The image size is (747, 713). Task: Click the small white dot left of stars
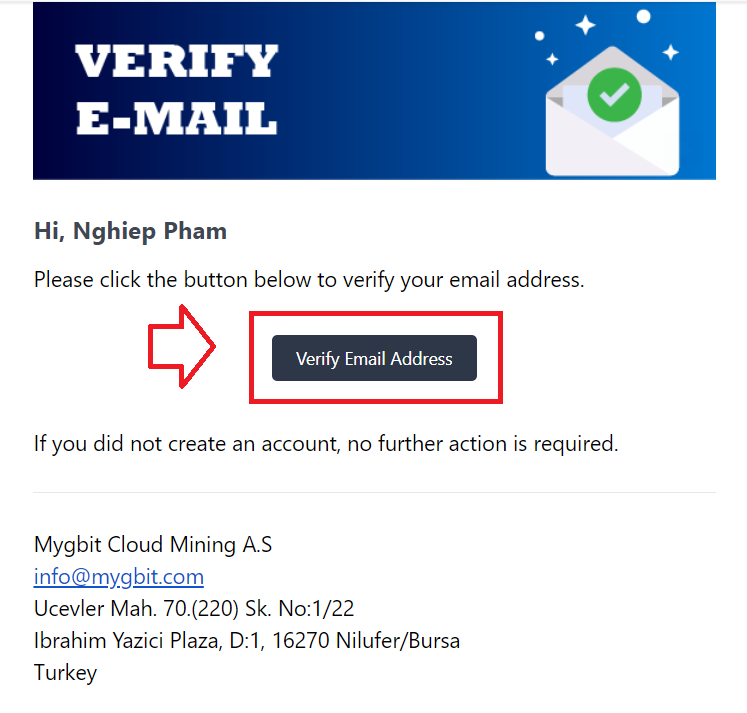coord(539,36)
